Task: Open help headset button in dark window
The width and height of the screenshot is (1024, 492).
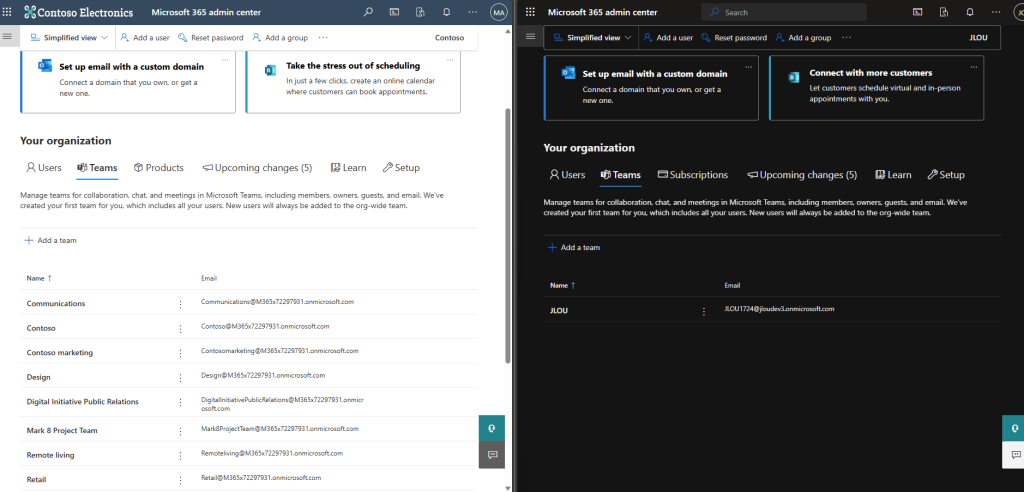Action: pos(1015,429)
